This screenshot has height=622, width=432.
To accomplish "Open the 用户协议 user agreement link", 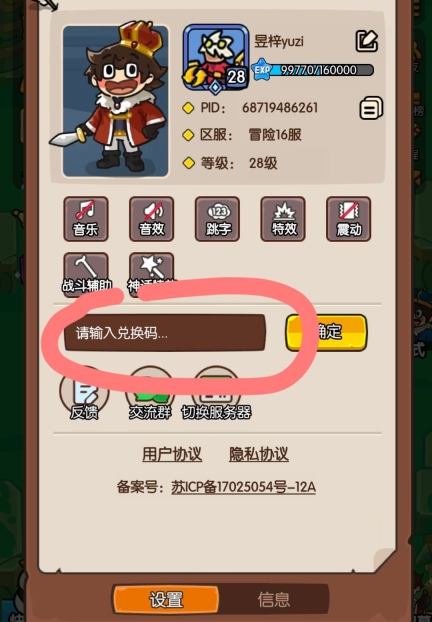I will pyautogui.click(x=172, y=454).
